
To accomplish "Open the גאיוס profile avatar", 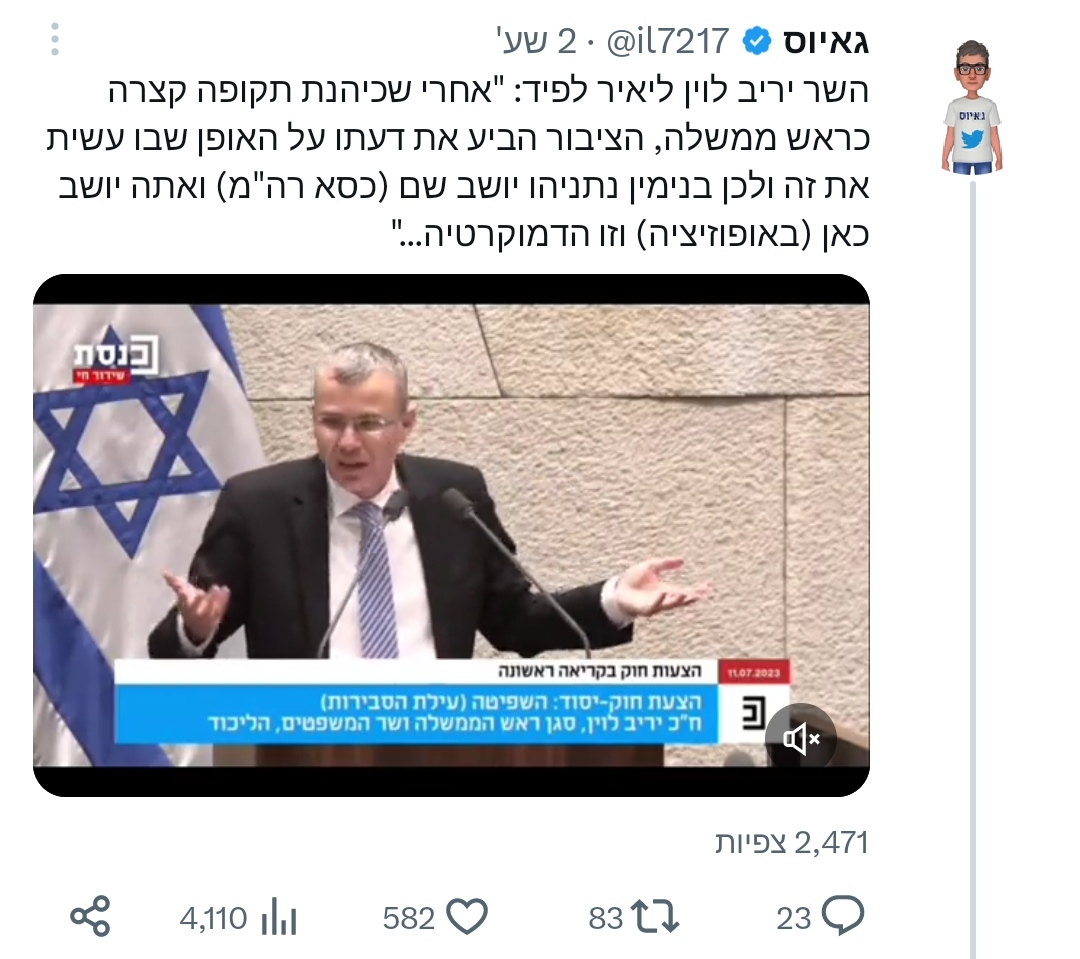I will [x=972, y=107].
